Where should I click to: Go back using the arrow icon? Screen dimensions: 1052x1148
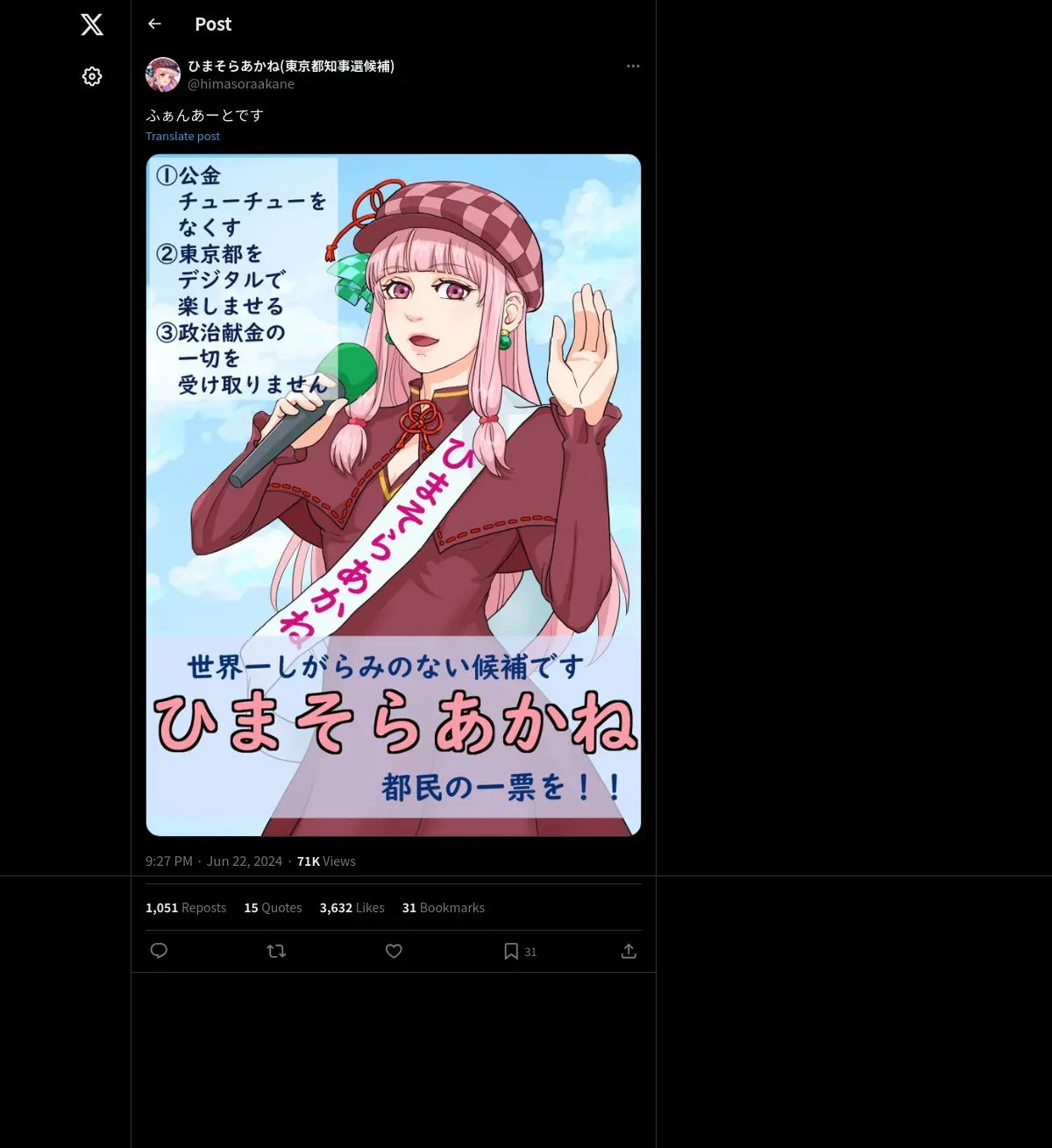click(154, 24)
